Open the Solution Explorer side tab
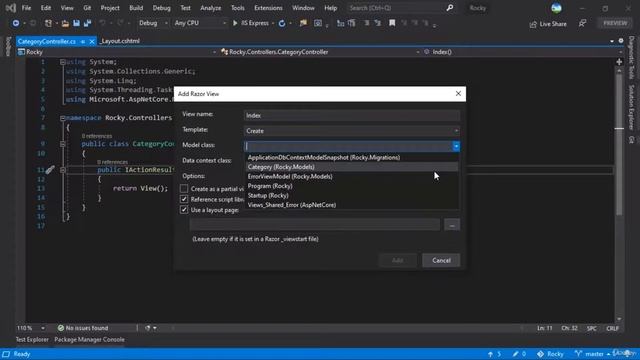The width and height of the screenshot is (640, 360). (x=631, y=108)
